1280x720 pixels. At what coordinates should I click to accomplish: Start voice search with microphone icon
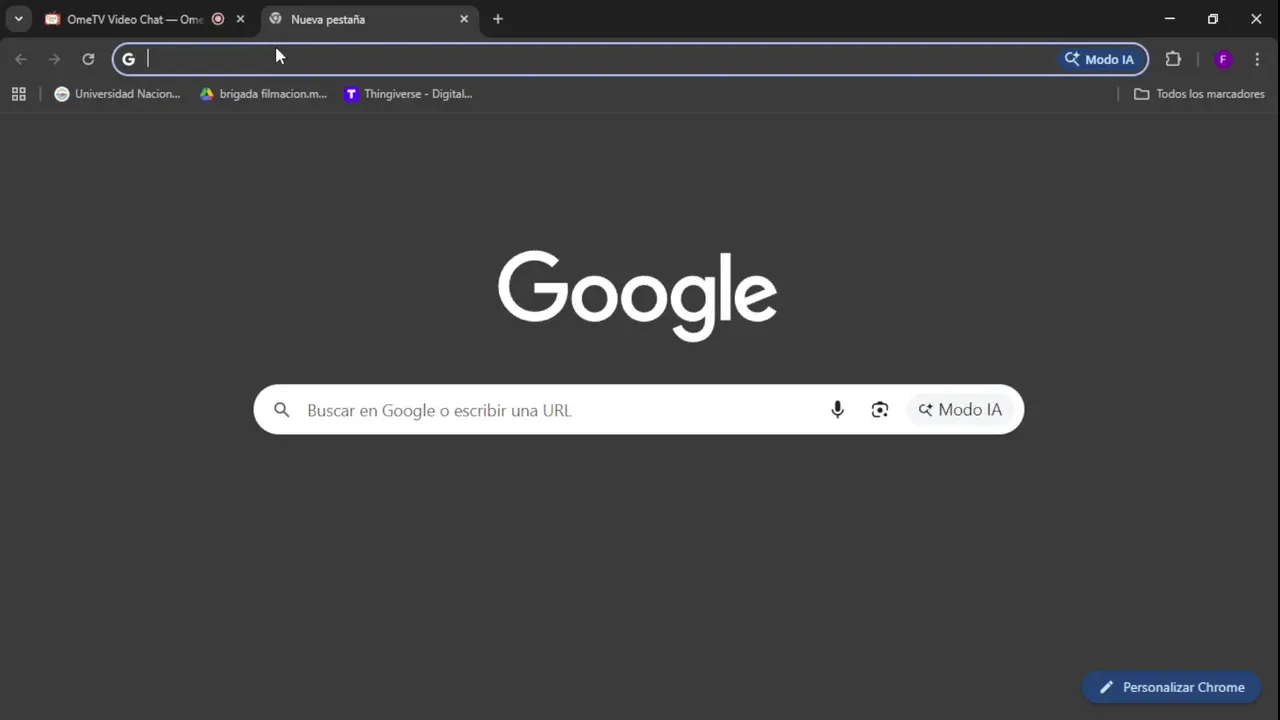point(838,410)
